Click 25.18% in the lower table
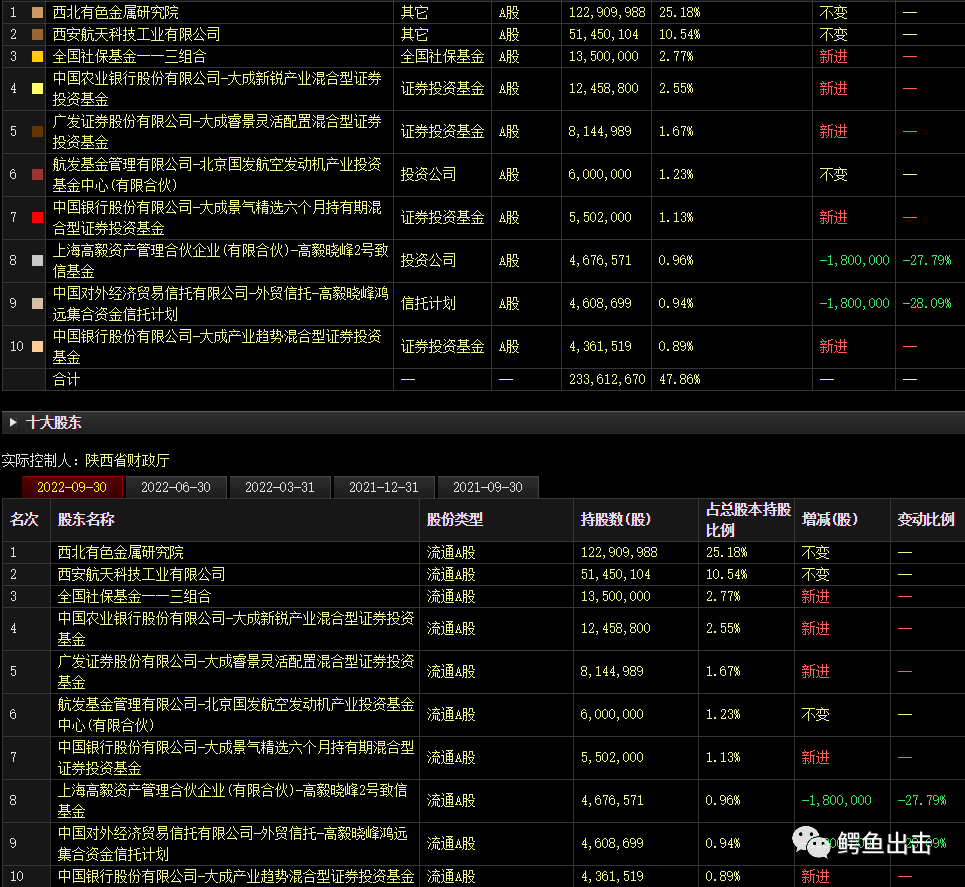This screenshot has height=887, width=965. click(x=727, y=552)
